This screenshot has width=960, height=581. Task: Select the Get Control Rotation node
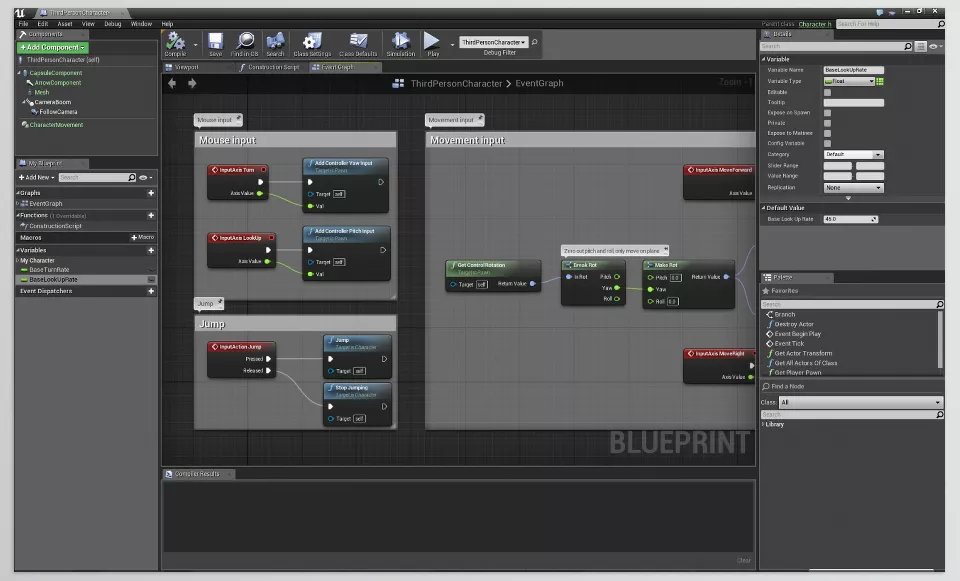(x=493, y=276)
